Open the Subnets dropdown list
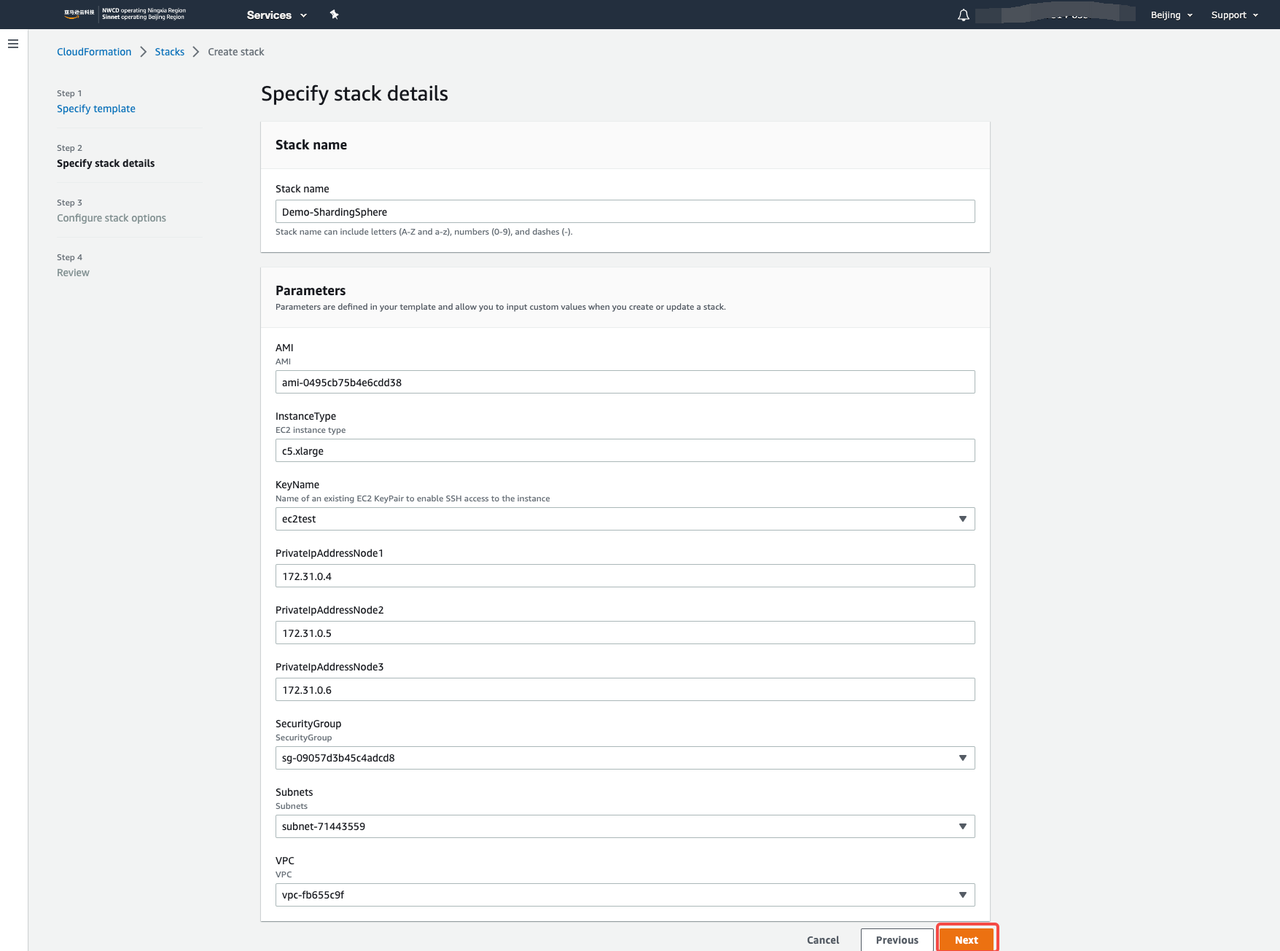 pos(624,827)
